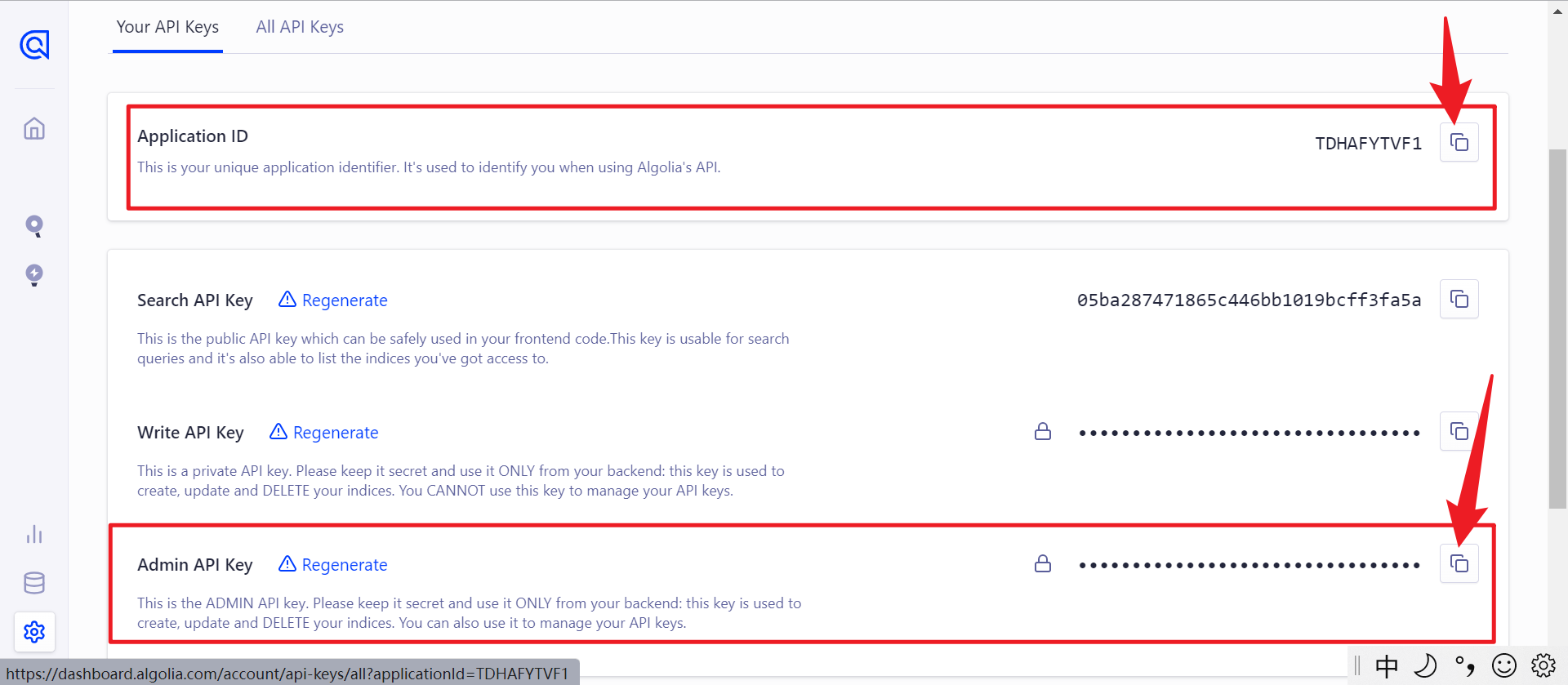Viewport: 1568px width, 685px height.
Task: Open the Search product pin icon
Action: click(34, 226)
